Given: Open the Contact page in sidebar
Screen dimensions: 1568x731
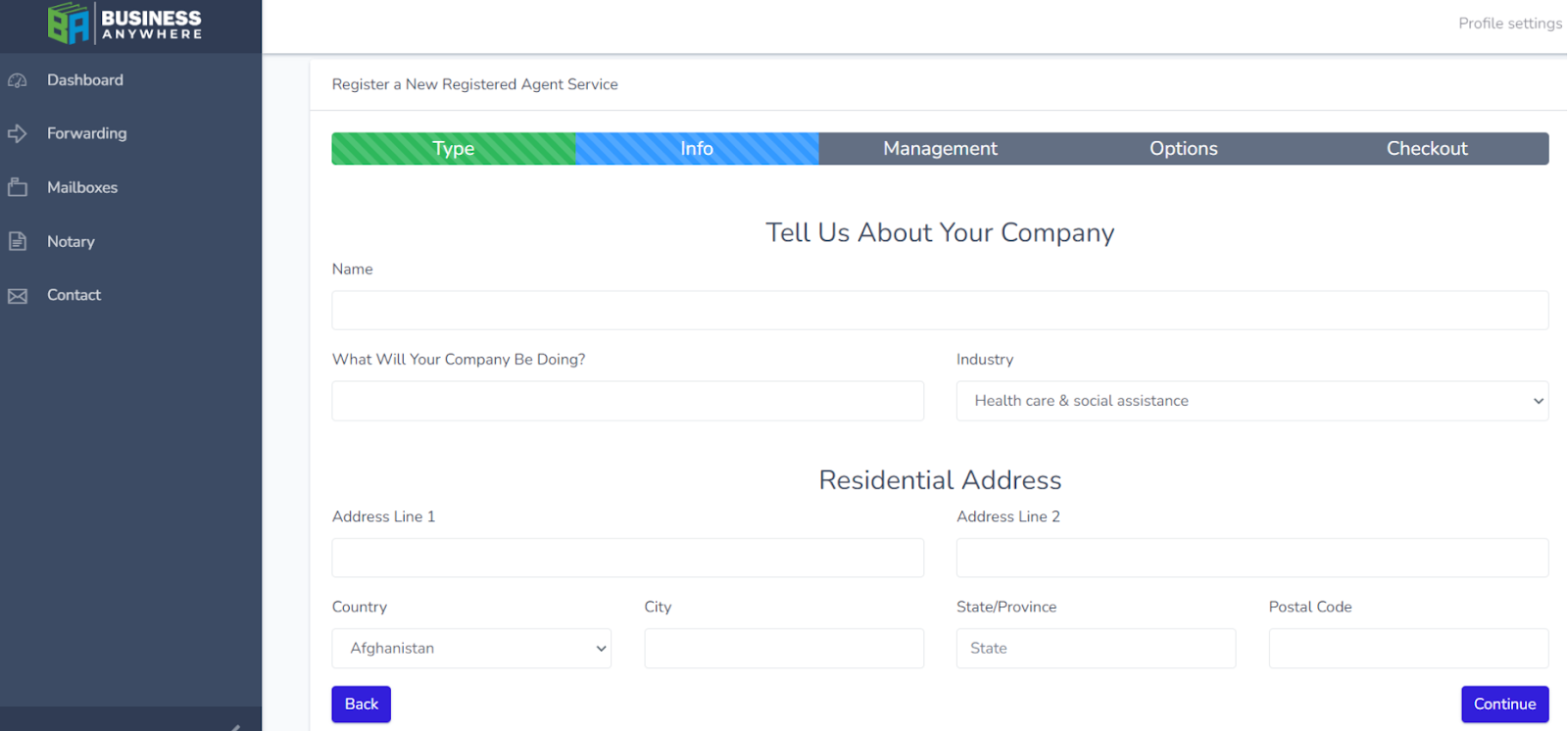Looking at the screenshot, I should [x=73, y=295].
